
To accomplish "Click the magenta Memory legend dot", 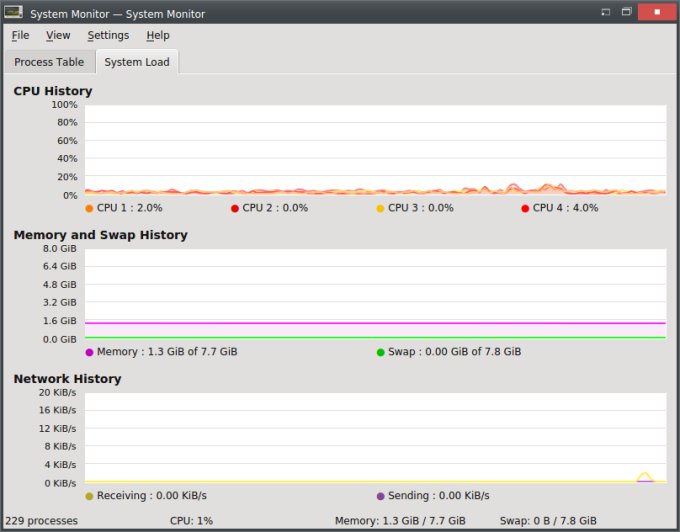I will click(x=89, y=352).
